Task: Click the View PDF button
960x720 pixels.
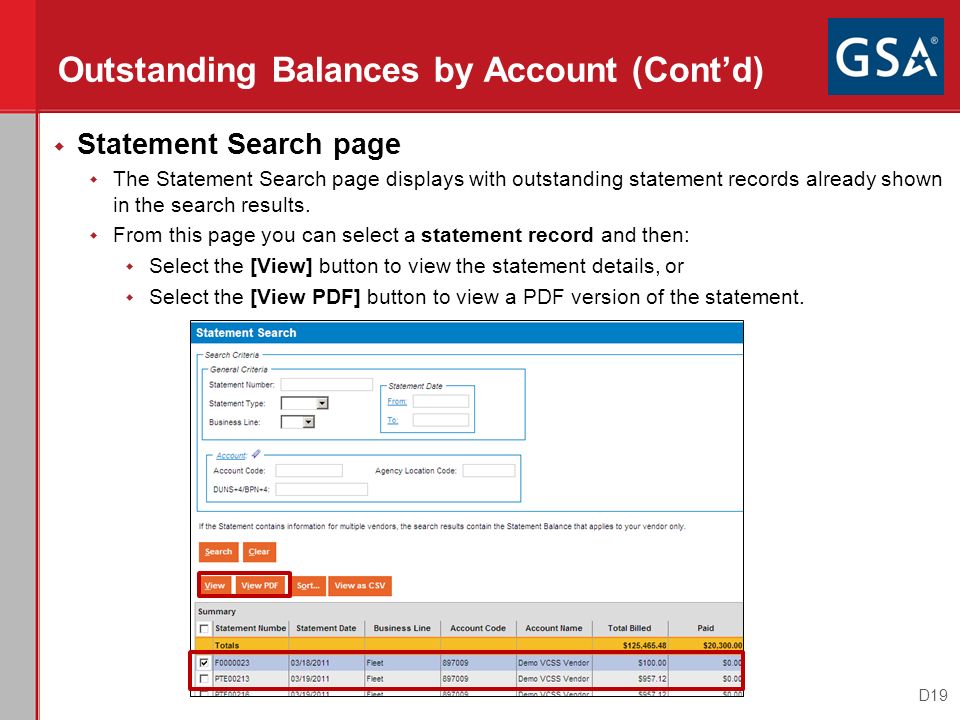Action: [x=260, y=585]
